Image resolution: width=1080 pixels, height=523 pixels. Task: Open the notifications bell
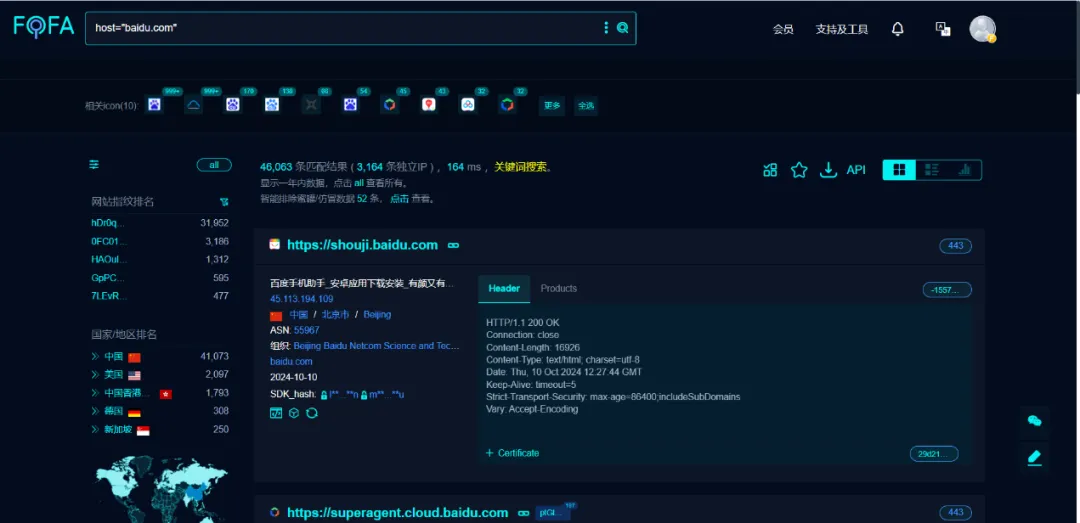pyautogui.click(x=897, y=29)
